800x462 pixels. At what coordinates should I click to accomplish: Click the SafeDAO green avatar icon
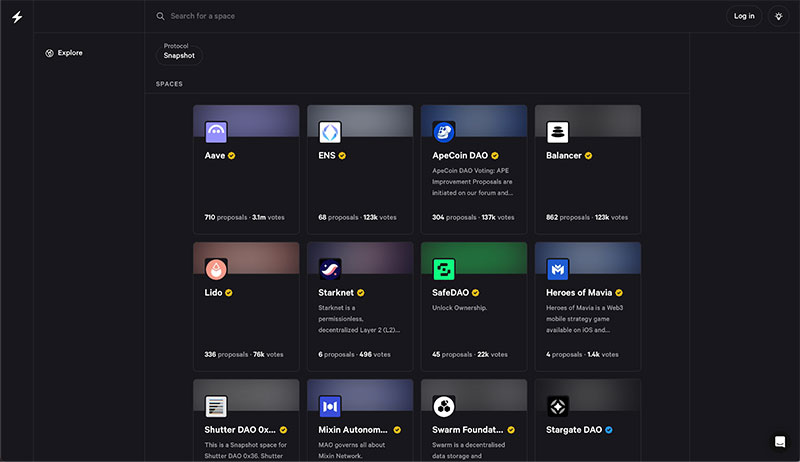pyautogui.click(x=443, y=269)
